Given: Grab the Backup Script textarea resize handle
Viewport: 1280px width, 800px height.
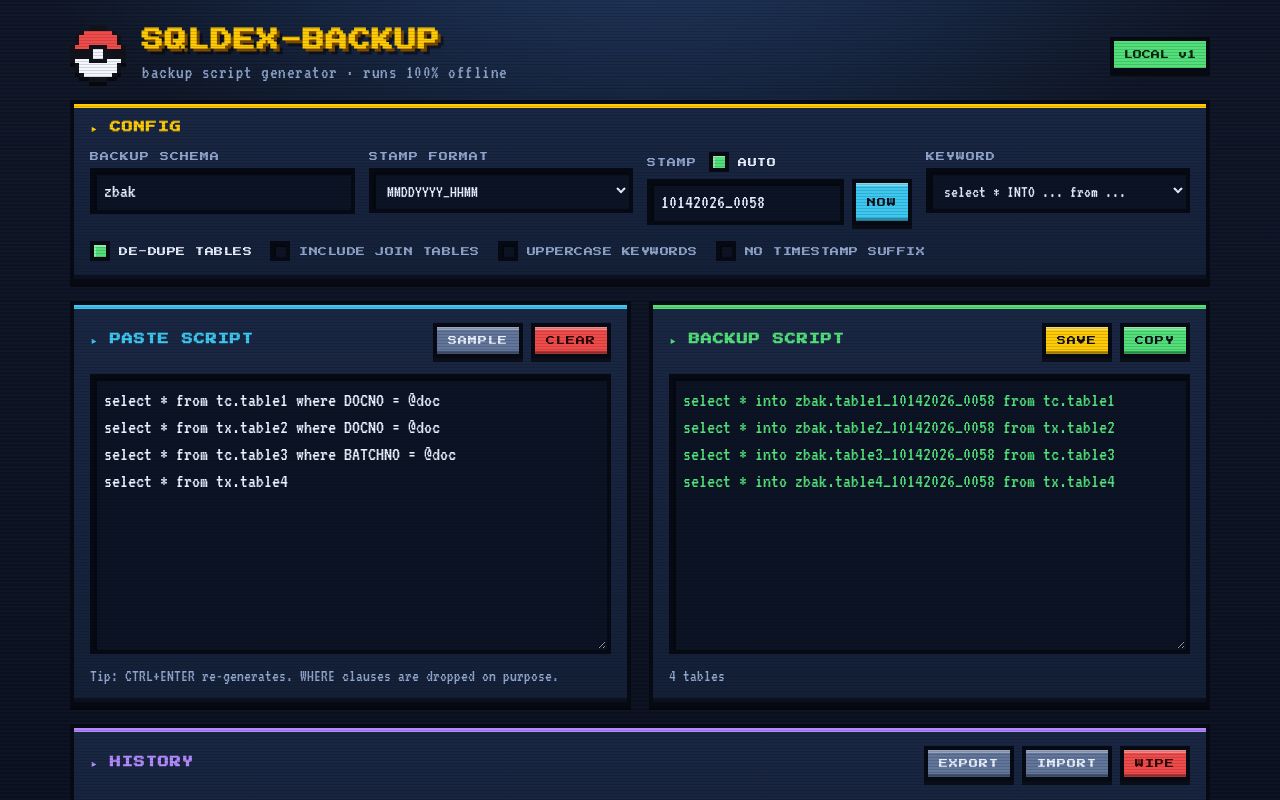Looking at the screenshot, I should (1181, 645).
